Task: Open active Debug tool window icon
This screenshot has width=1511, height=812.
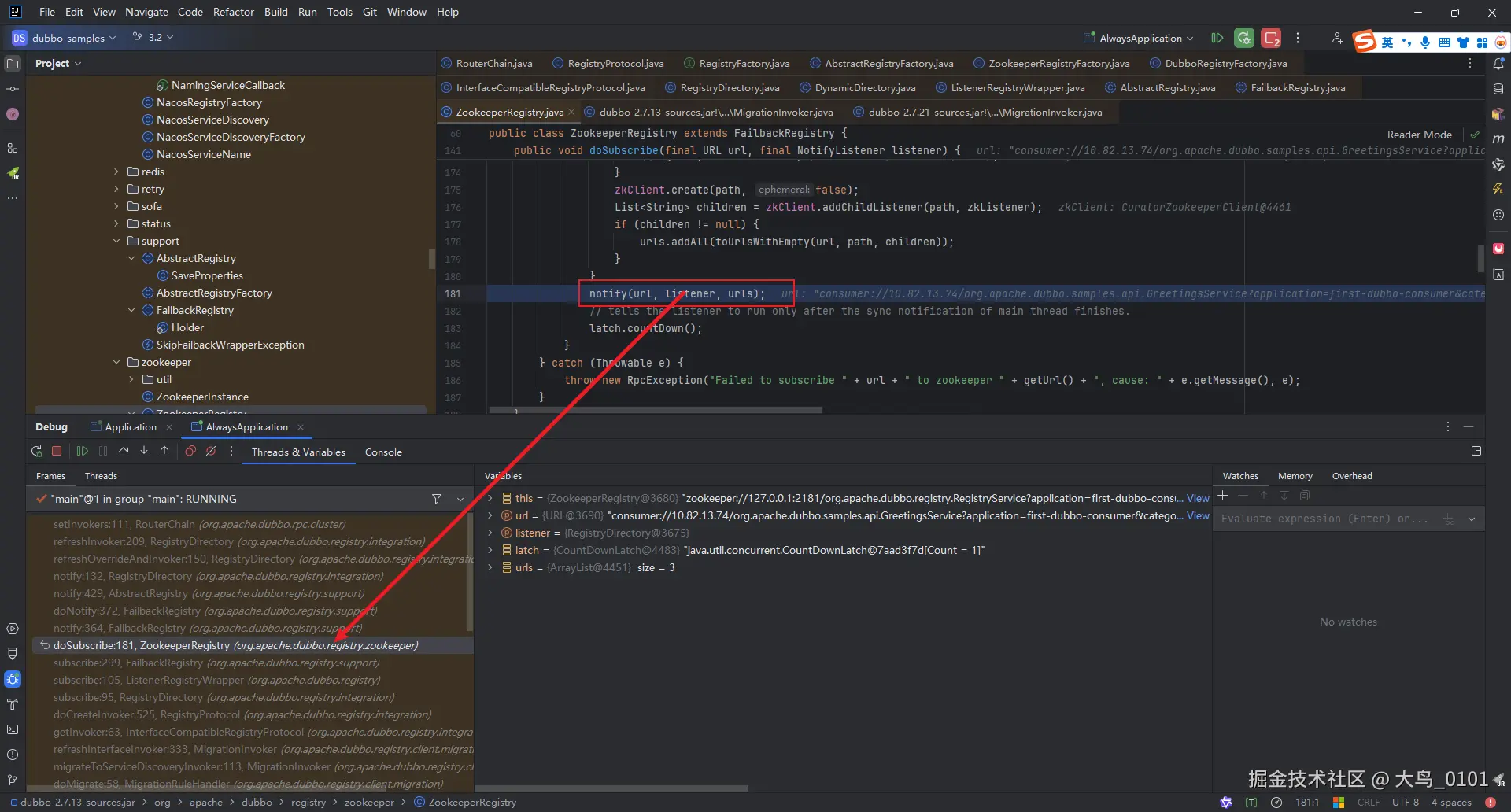Action: (x=13, y=679)
